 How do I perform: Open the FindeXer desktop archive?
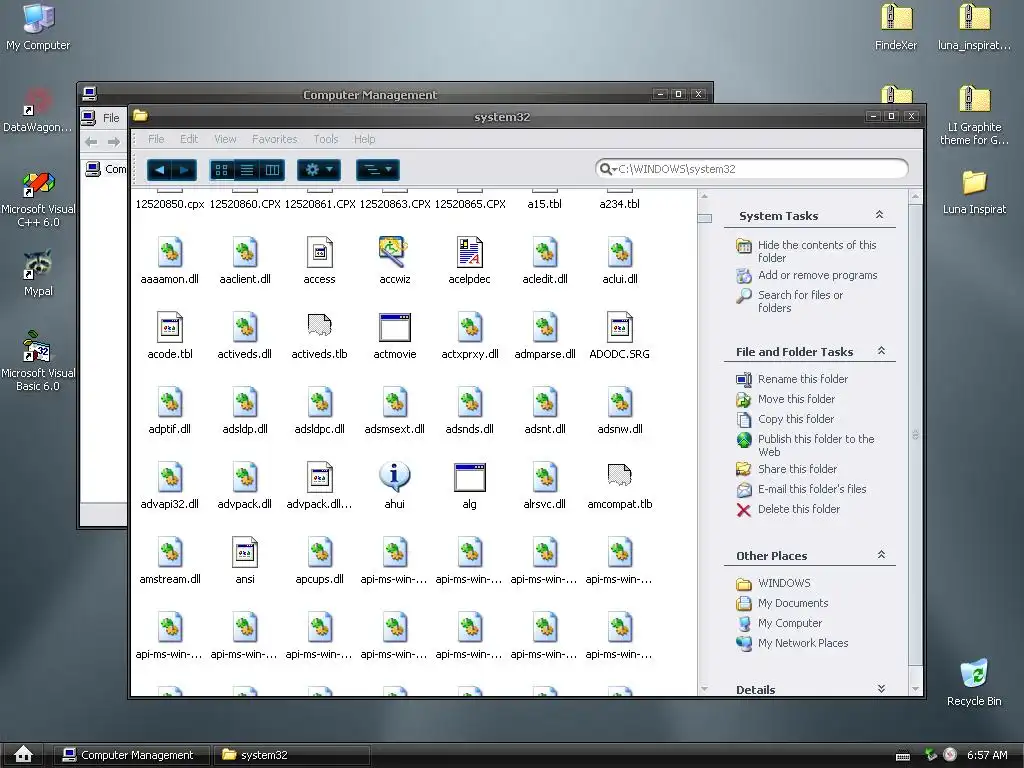pos(896,27)
